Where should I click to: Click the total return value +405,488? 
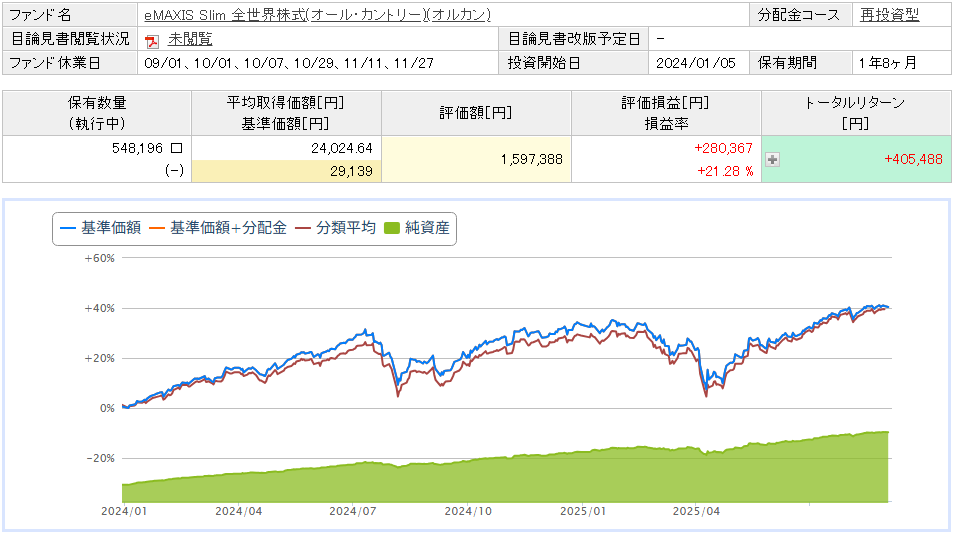[x=913, y=159]
